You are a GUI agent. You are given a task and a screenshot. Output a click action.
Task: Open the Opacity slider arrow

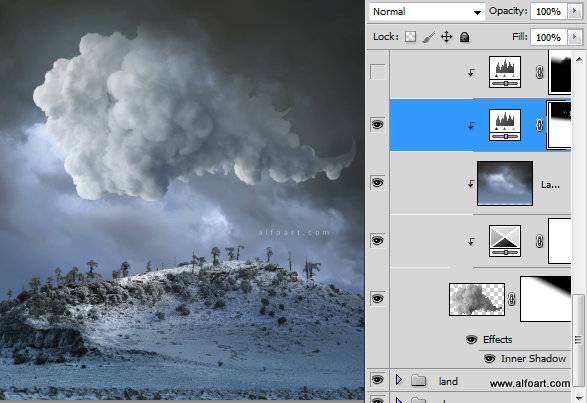pyautogui.click(x=575, y=11)
